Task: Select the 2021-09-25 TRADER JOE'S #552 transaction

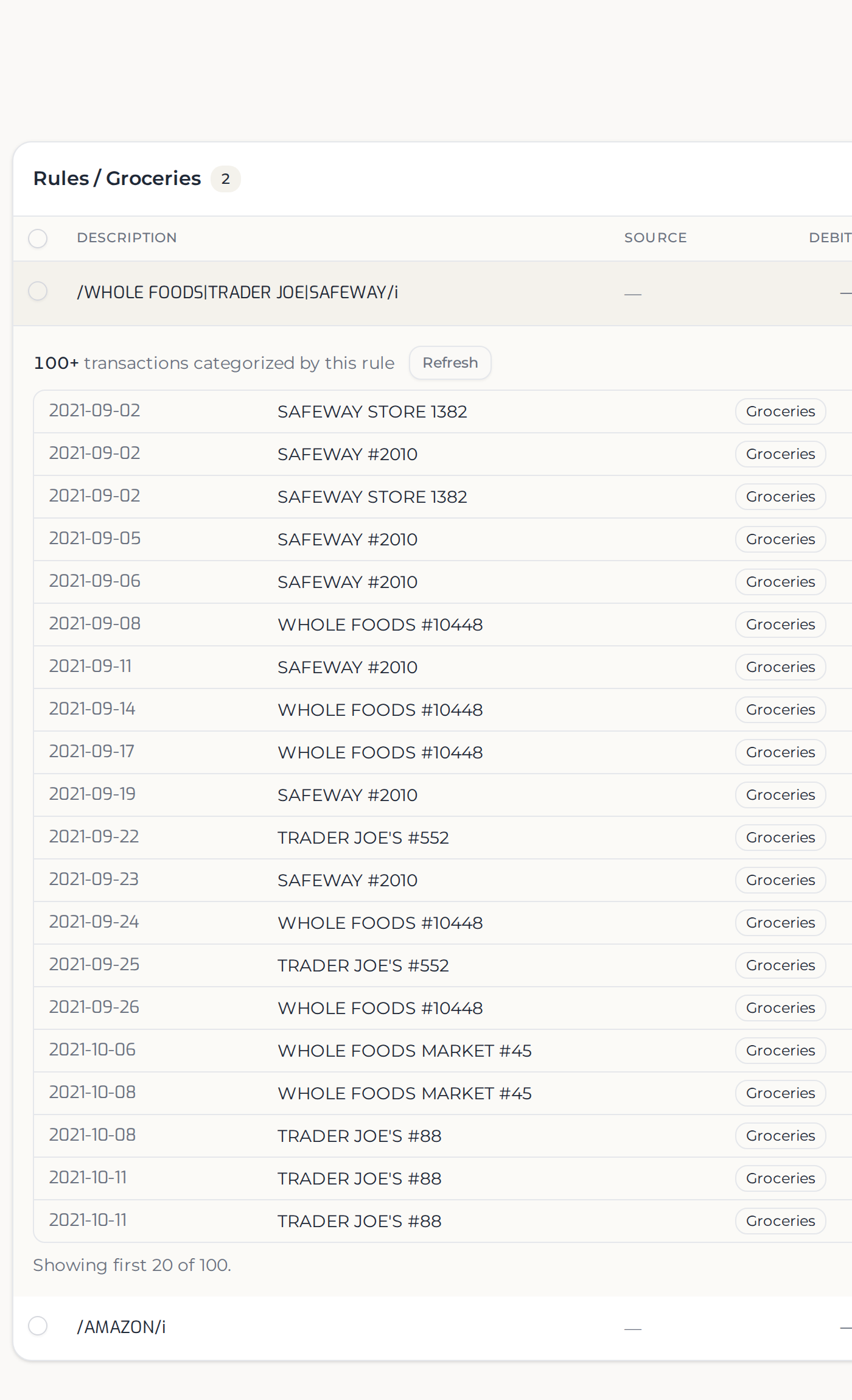Action: pos(442,965)
